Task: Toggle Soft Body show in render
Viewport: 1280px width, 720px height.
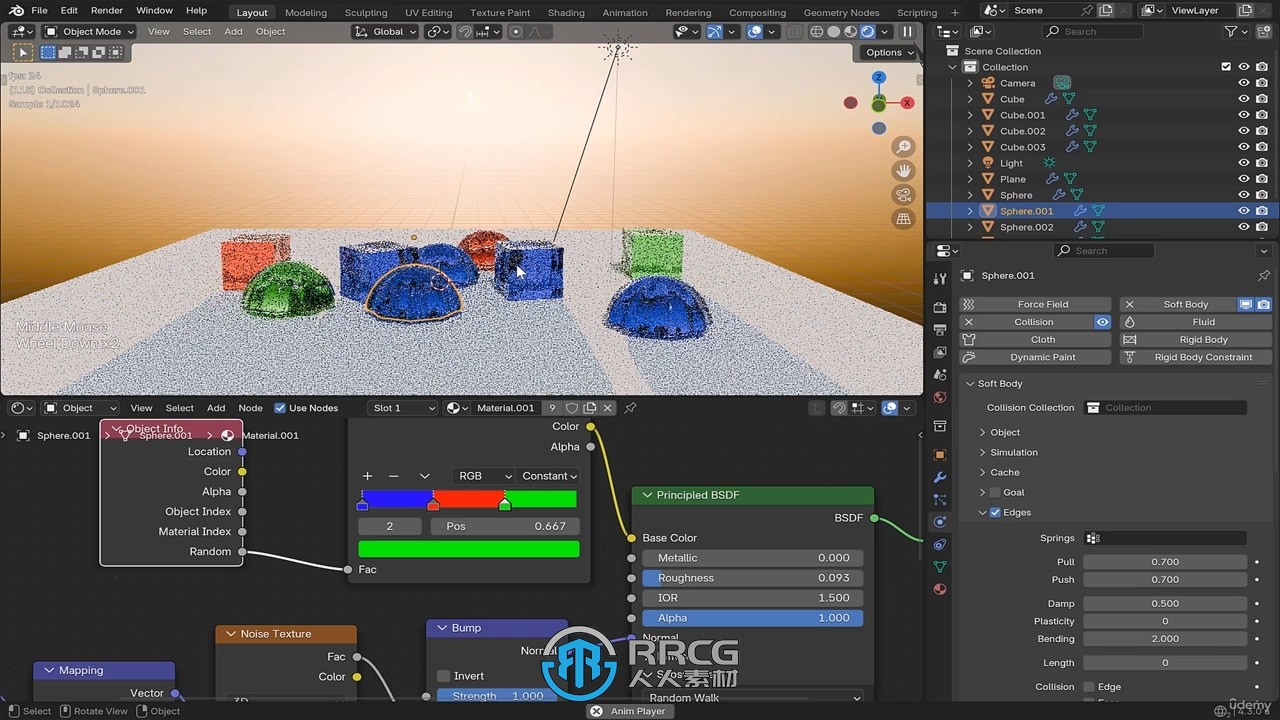Action: [1263, 304]
